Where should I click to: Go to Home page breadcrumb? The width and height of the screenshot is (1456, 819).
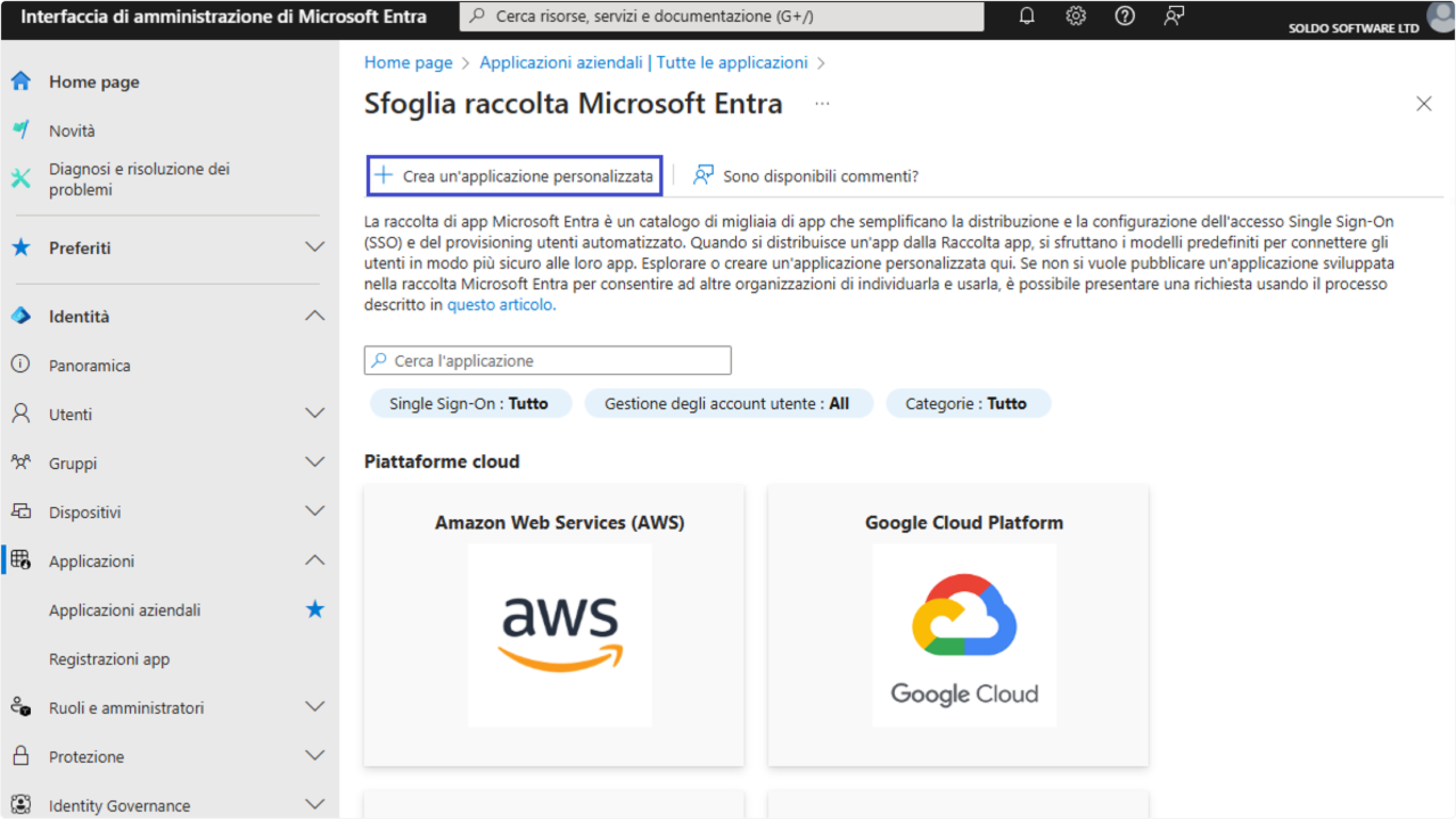pos(408,63)
